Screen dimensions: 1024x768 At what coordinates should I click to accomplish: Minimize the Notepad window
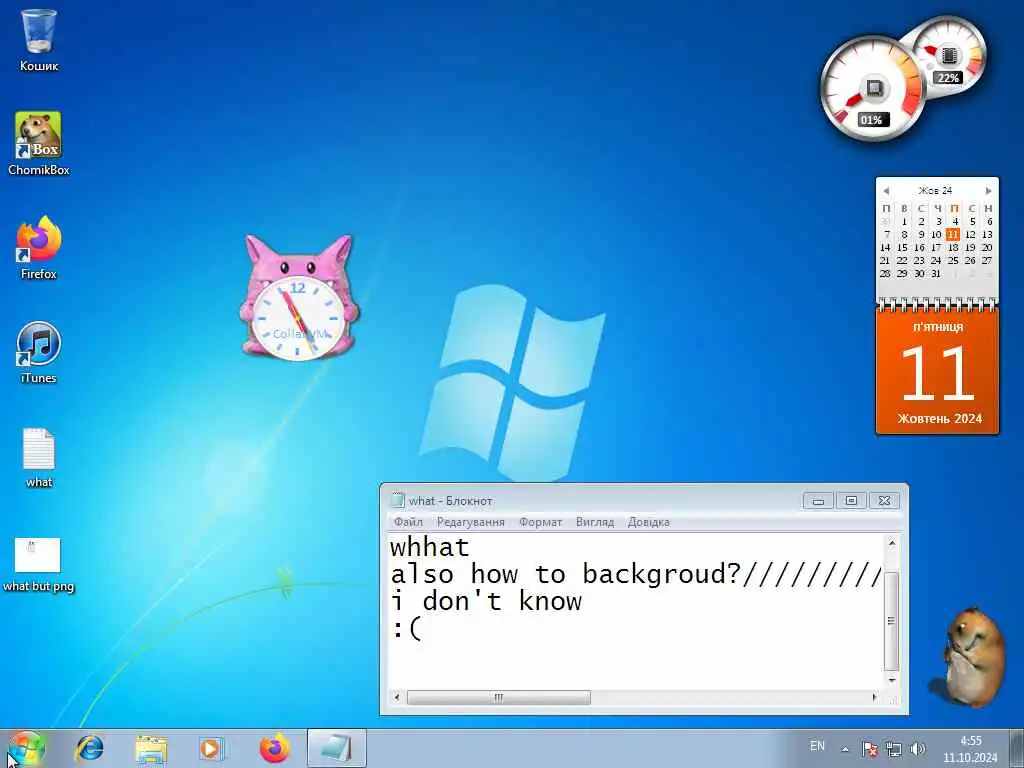click(x=818, y=500)
